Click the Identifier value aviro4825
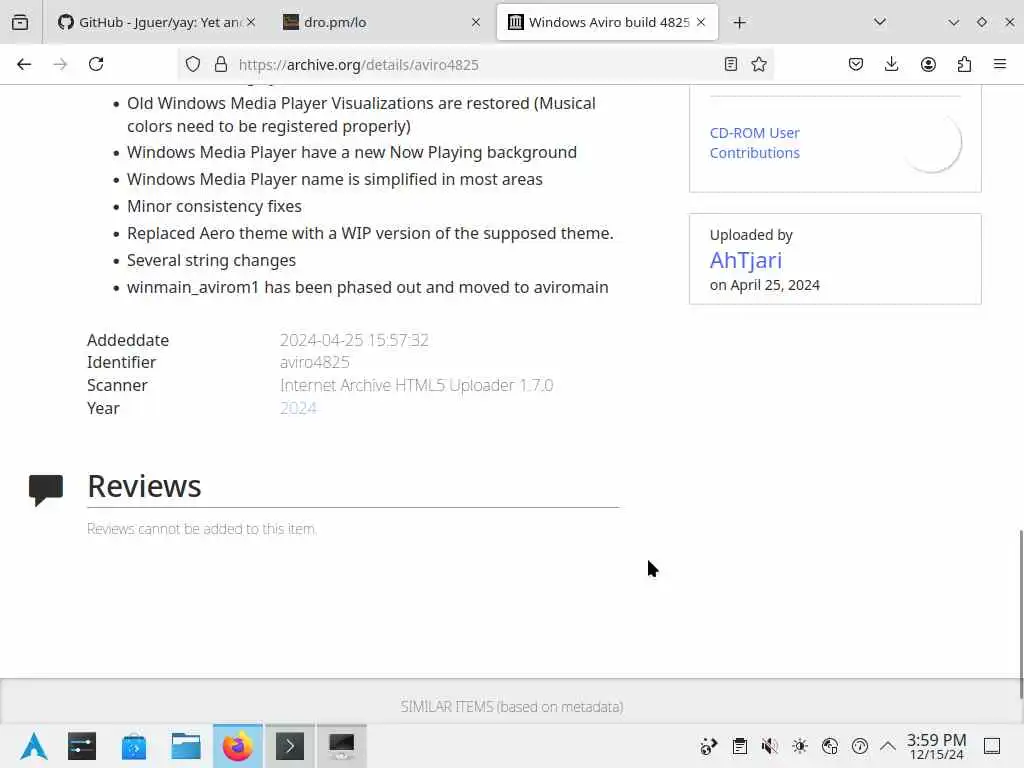This screenshot has height=768, width=1024. click(x=315, y=362)
